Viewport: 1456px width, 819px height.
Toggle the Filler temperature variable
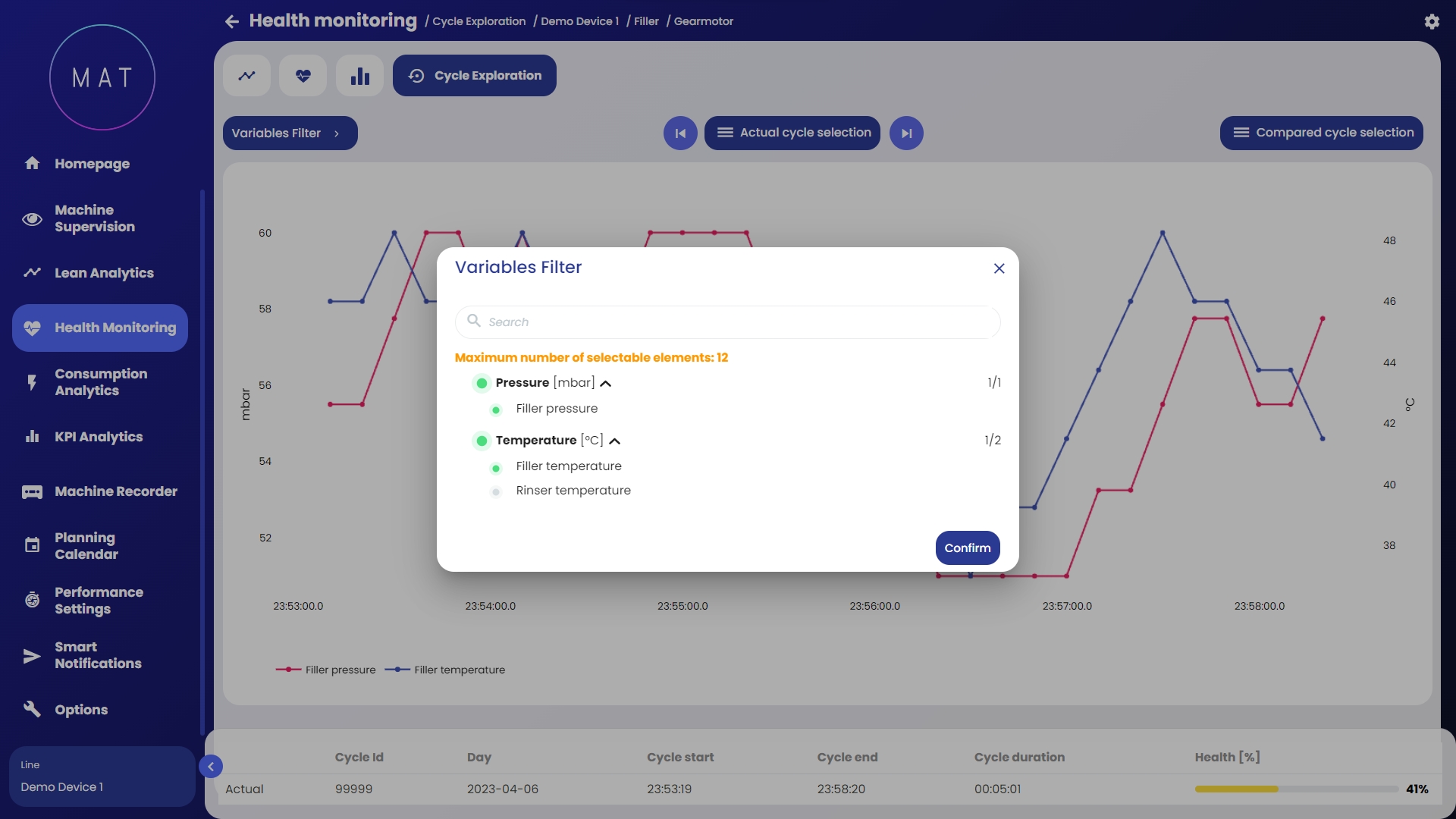496,467
